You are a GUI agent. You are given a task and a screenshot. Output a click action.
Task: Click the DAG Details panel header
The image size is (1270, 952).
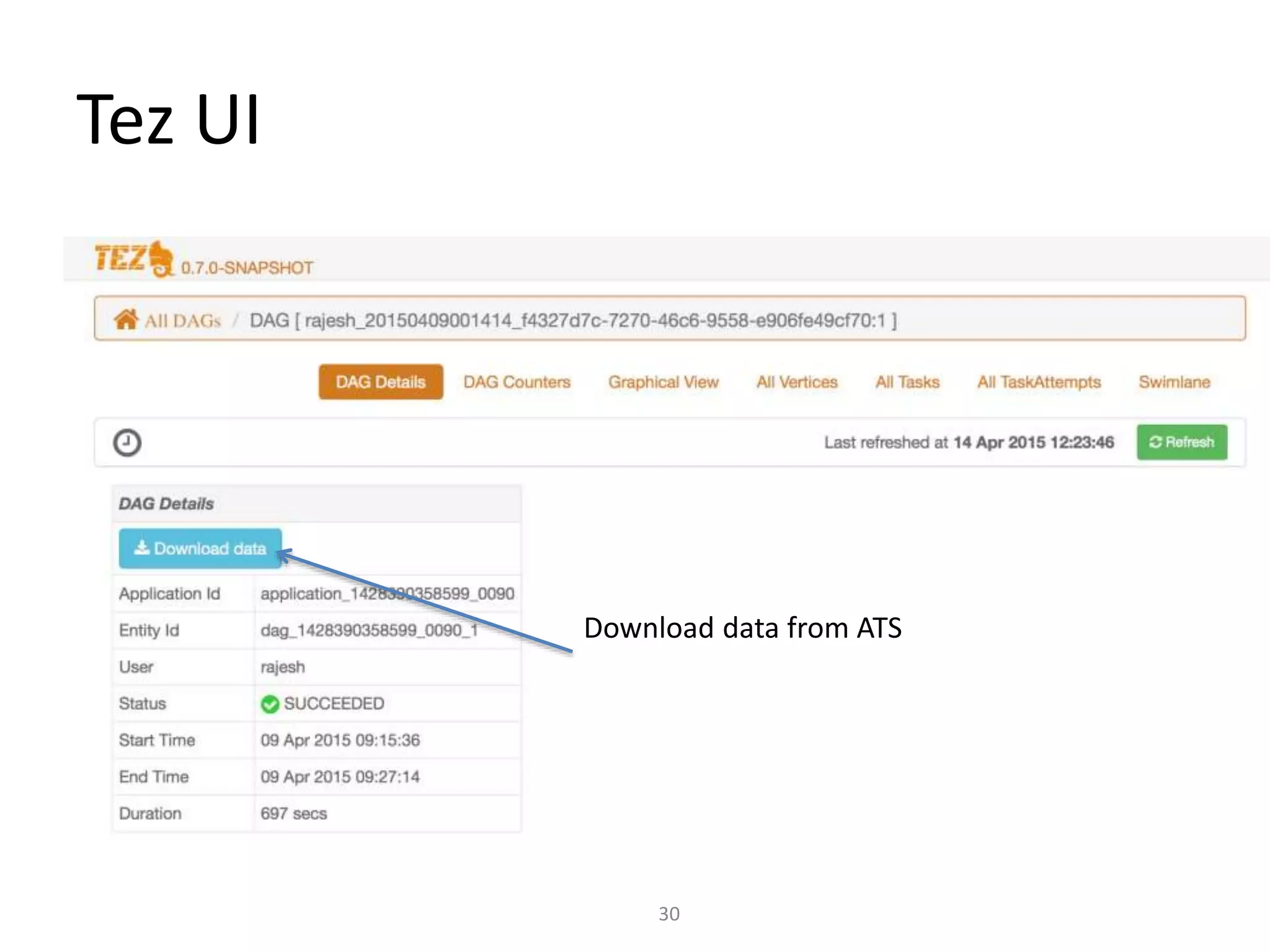click(x=317, y=503)
